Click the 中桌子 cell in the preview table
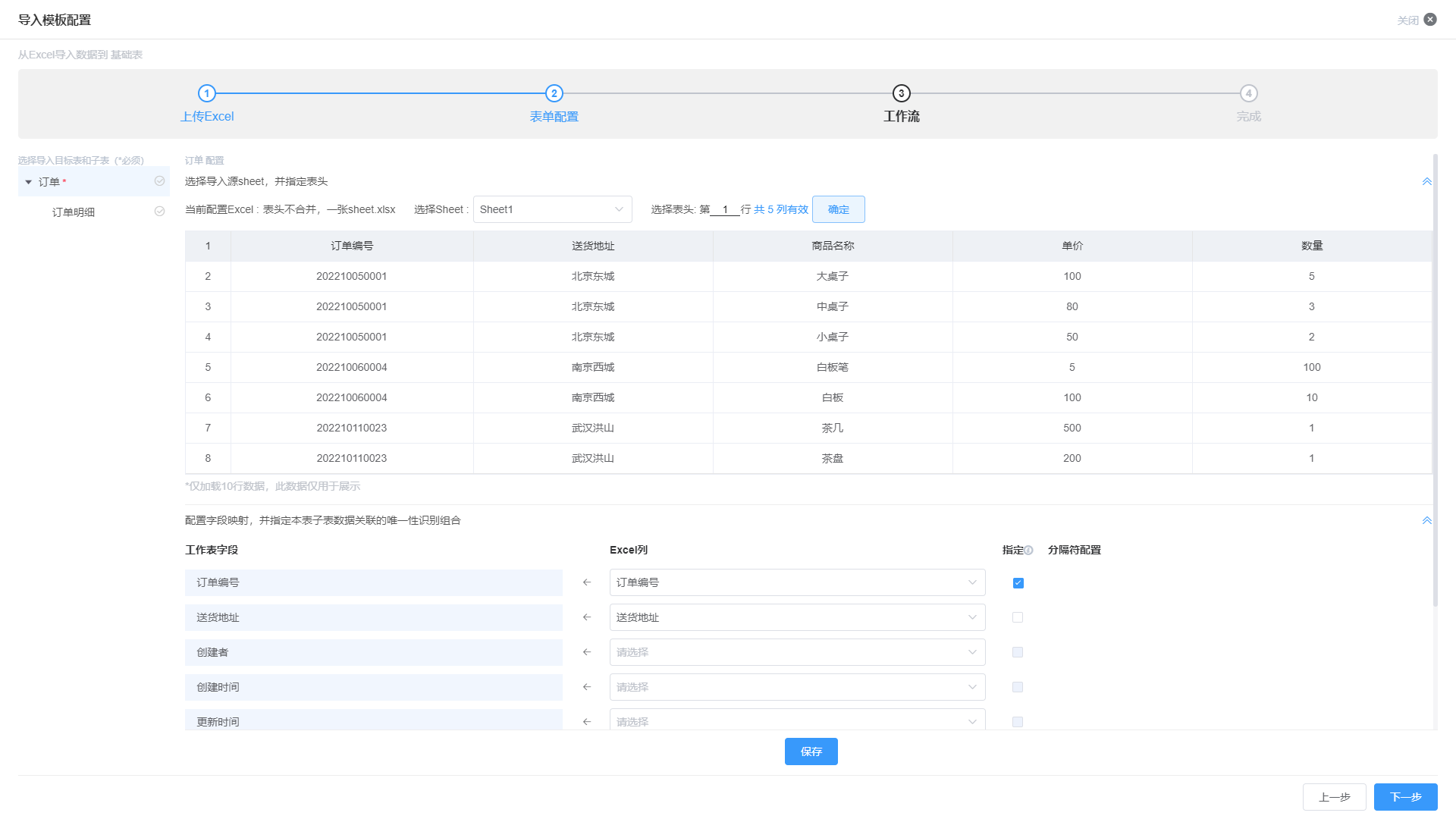 tap(833, 306)
